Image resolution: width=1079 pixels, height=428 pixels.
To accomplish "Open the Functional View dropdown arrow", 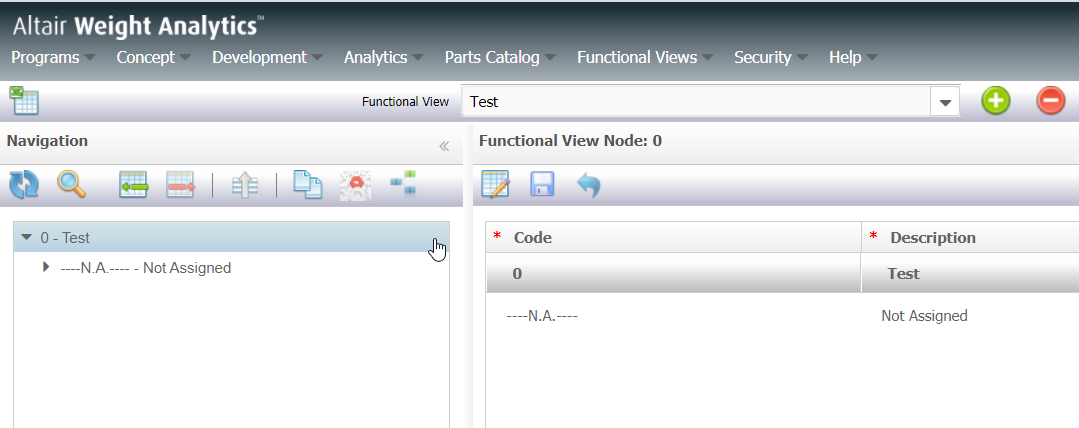I will coord(944,102).
